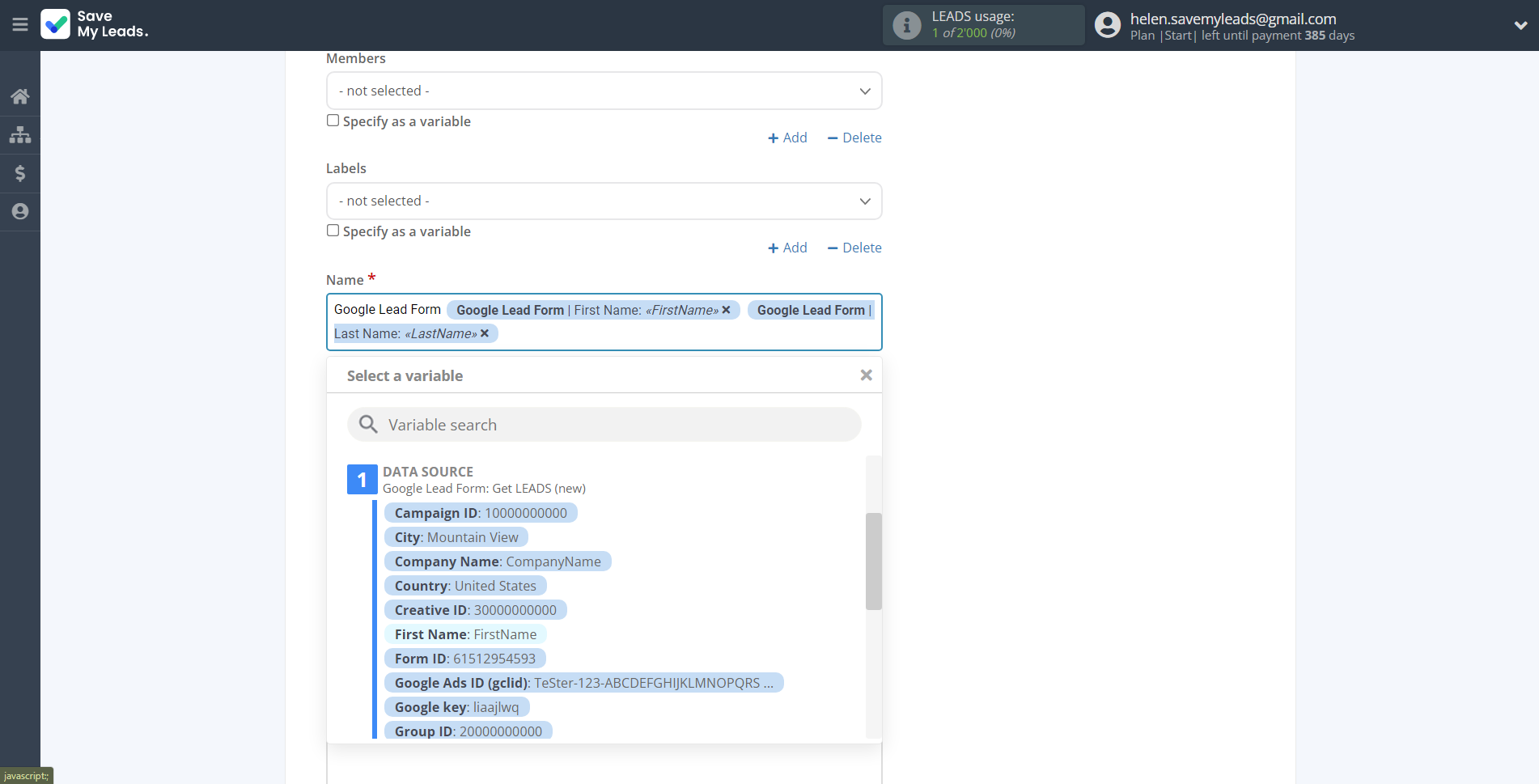Click the variable list scrollbar thumb
The height and width of the screenshot is (784, 1539).
tap(873, 561)
